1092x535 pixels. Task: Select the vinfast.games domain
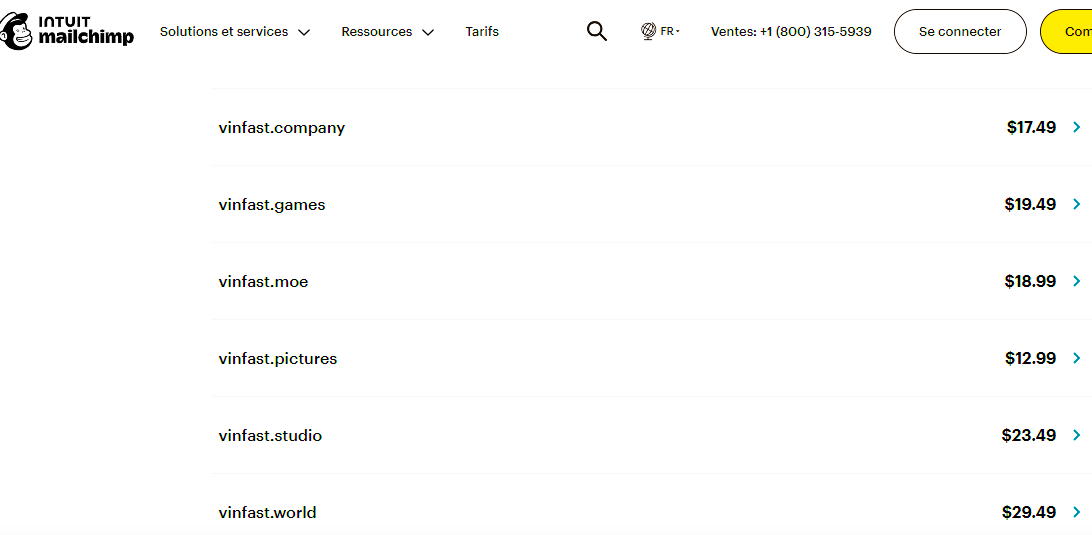272,206
